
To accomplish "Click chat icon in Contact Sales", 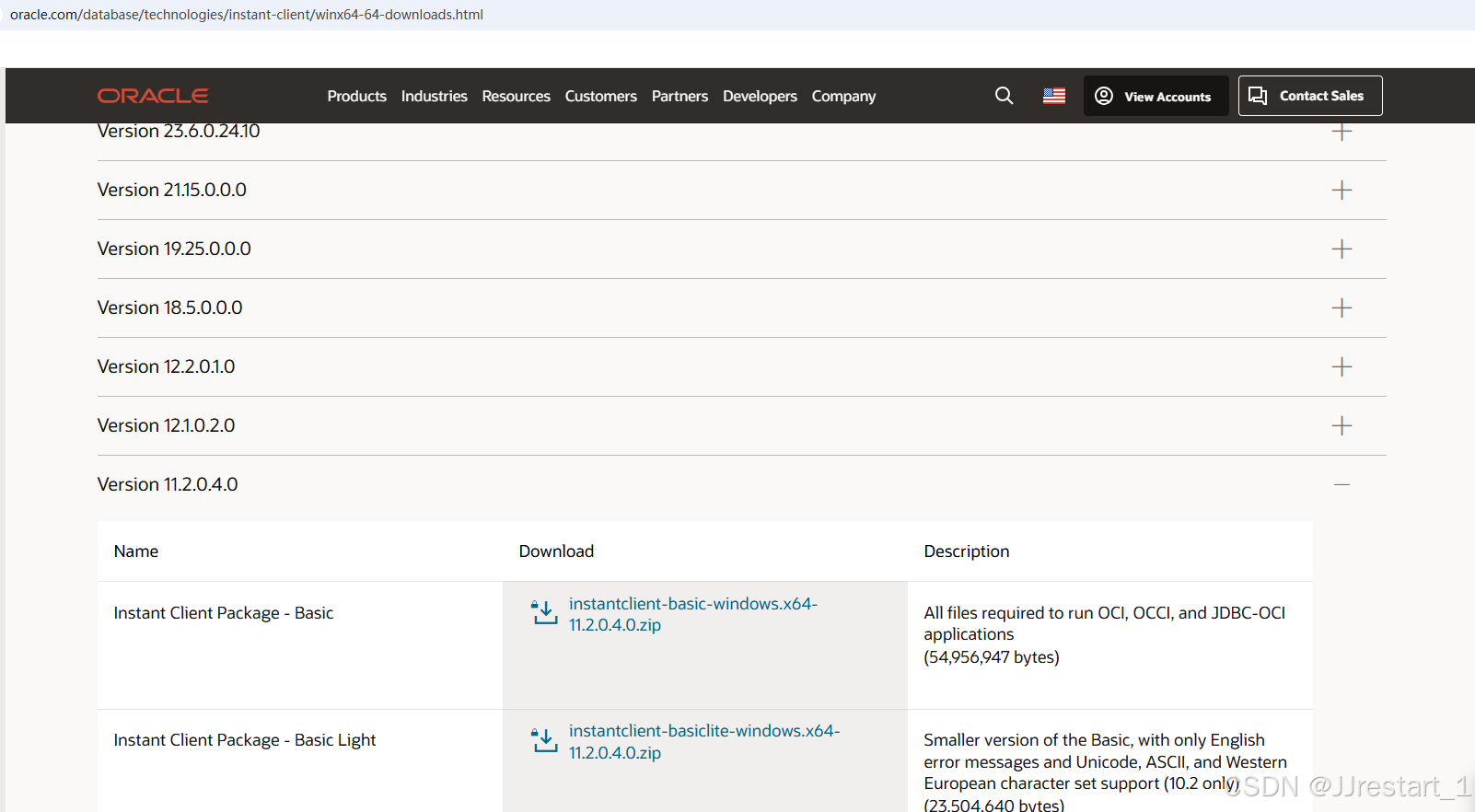I will click(x=1258, y=96).
